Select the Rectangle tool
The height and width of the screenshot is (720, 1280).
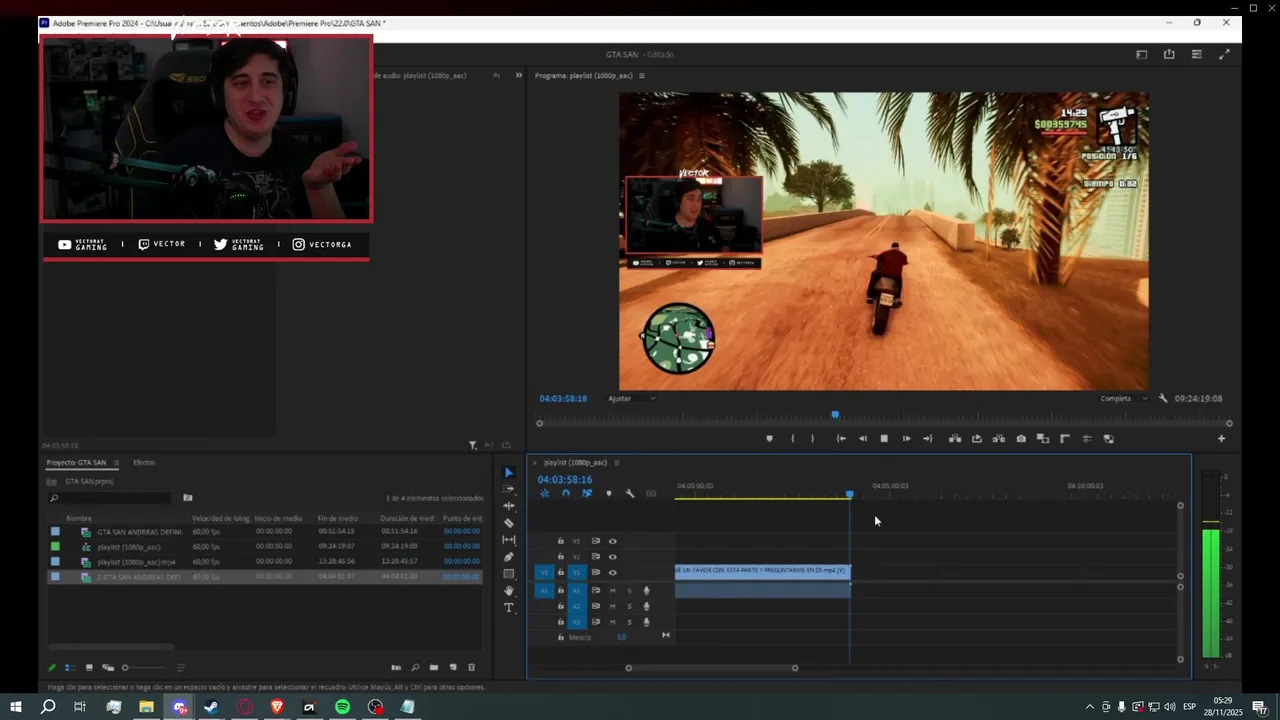click(x=509, y=574)
